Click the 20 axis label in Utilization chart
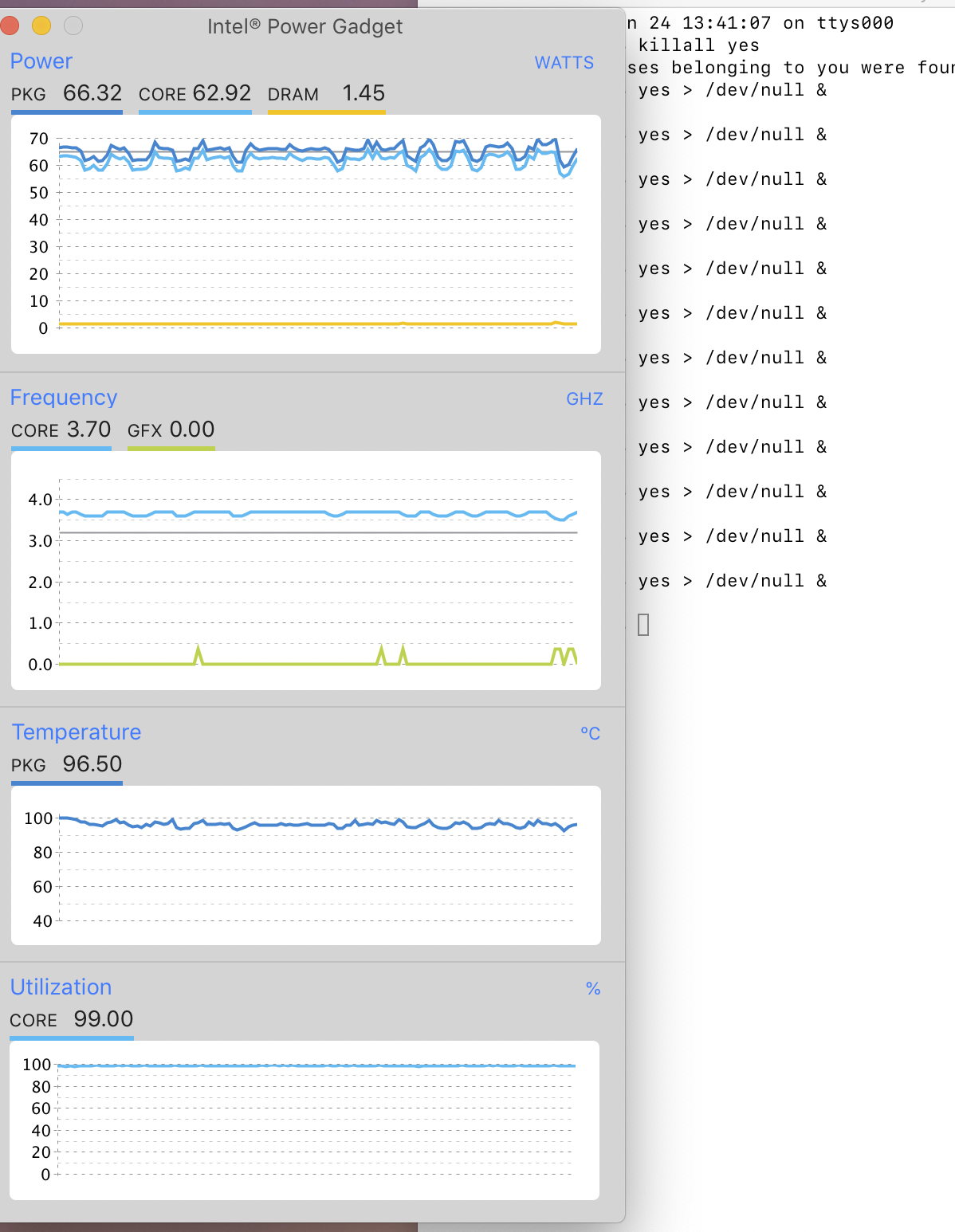The image size is (955, 1232). 41,1152
